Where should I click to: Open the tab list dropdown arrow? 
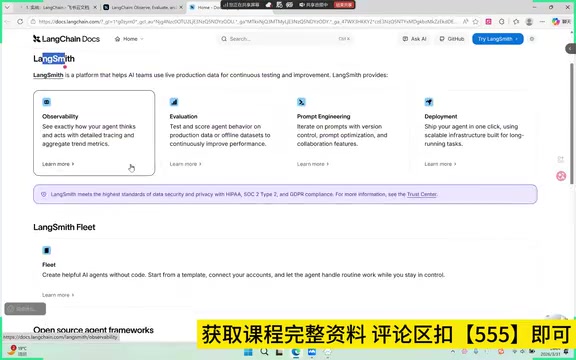(x=7, y=7)
